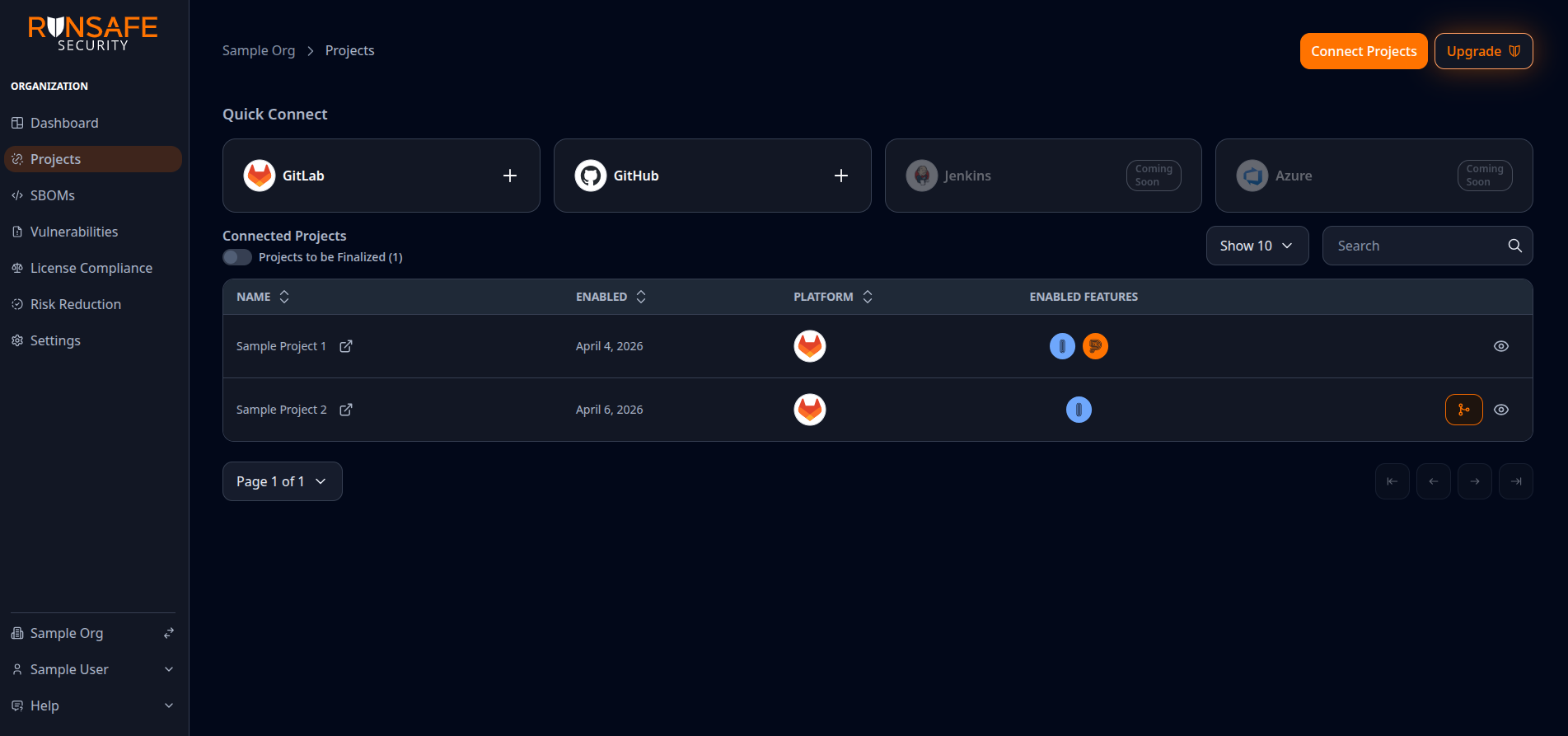Viewport: 1568px width, 736px height.
Task: Click Sample Org at sidebar bottom
Action: 67,633
